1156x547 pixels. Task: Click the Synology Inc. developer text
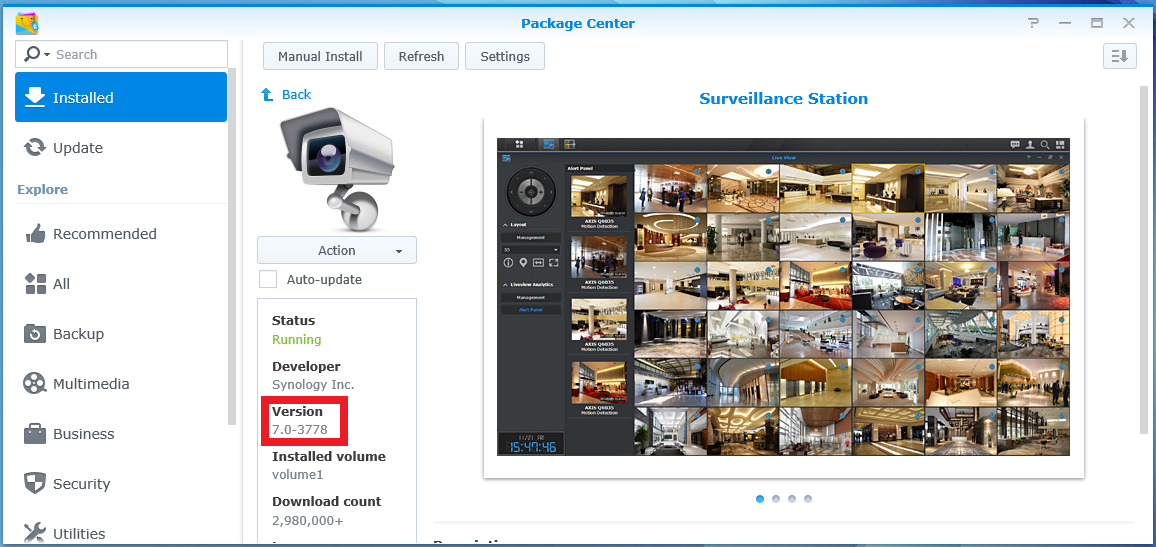313,385
